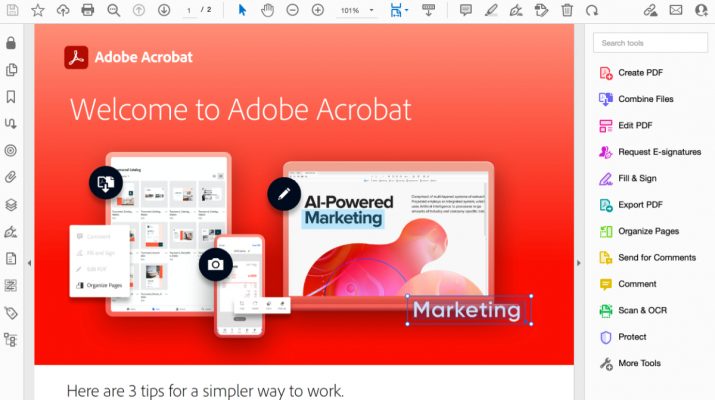The width and height of the screenshot is (715, 400).
Task: Print the document with printer icon
Action: 88,10
